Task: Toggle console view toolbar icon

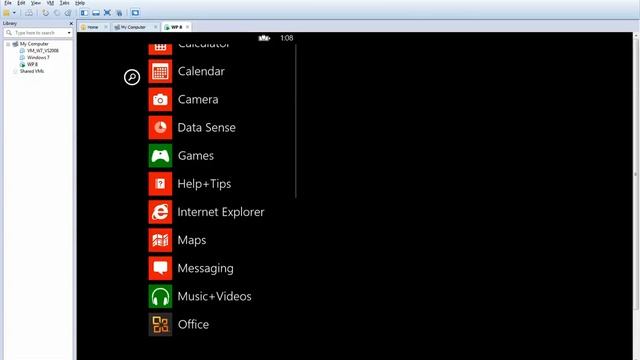Action: point(135,13)
